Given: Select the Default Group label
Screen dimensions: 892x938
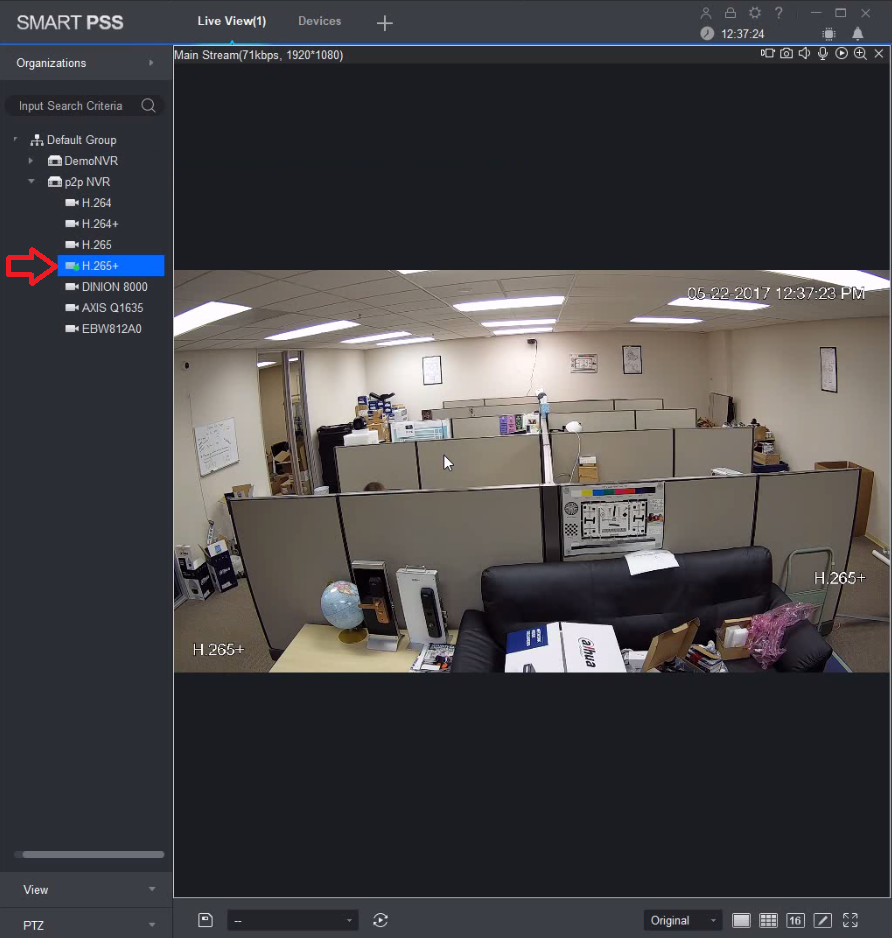Looking at the screenshot, I should (81, 140).
